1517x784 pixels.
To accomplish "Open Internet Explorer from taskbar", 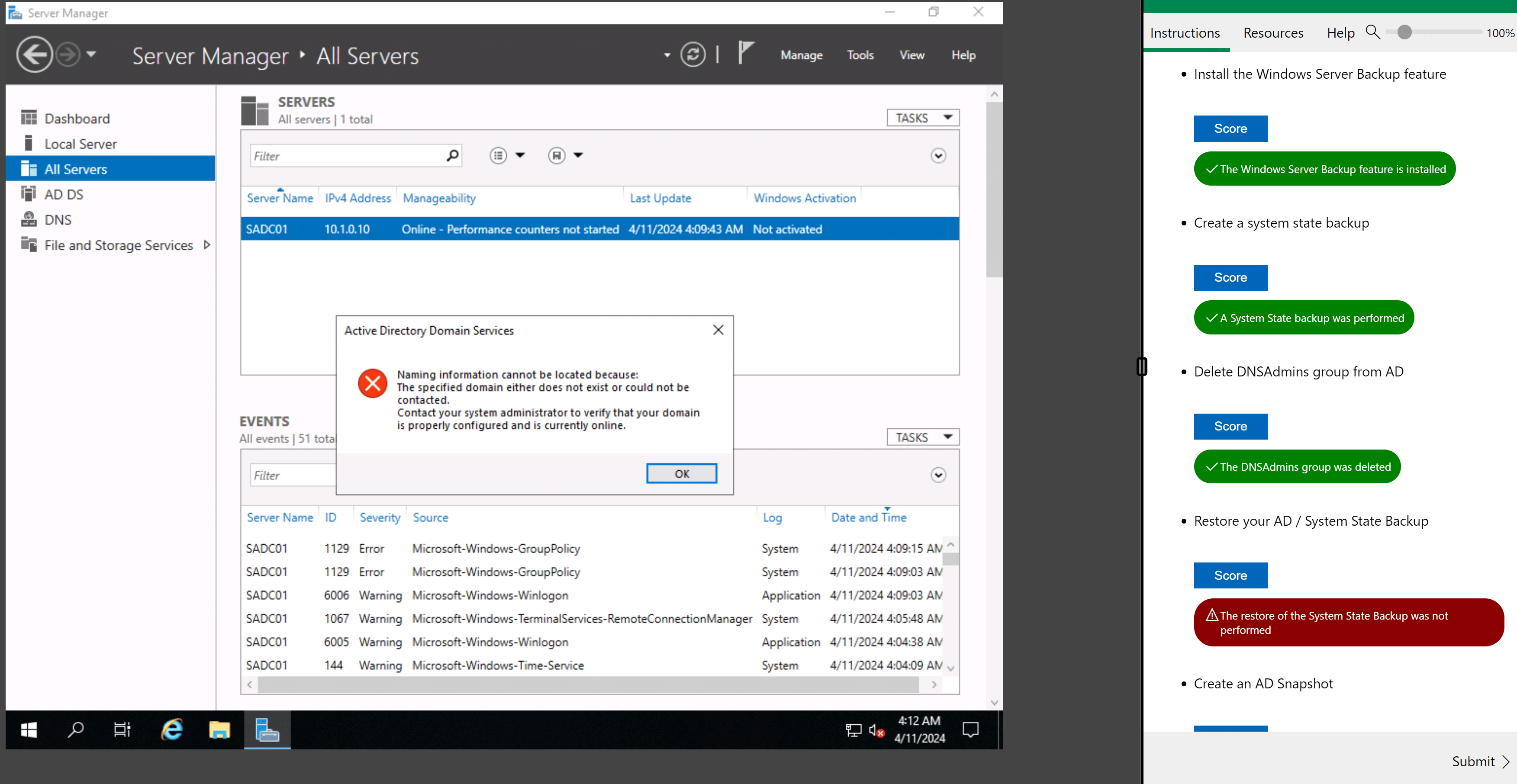I will point(172,730).
